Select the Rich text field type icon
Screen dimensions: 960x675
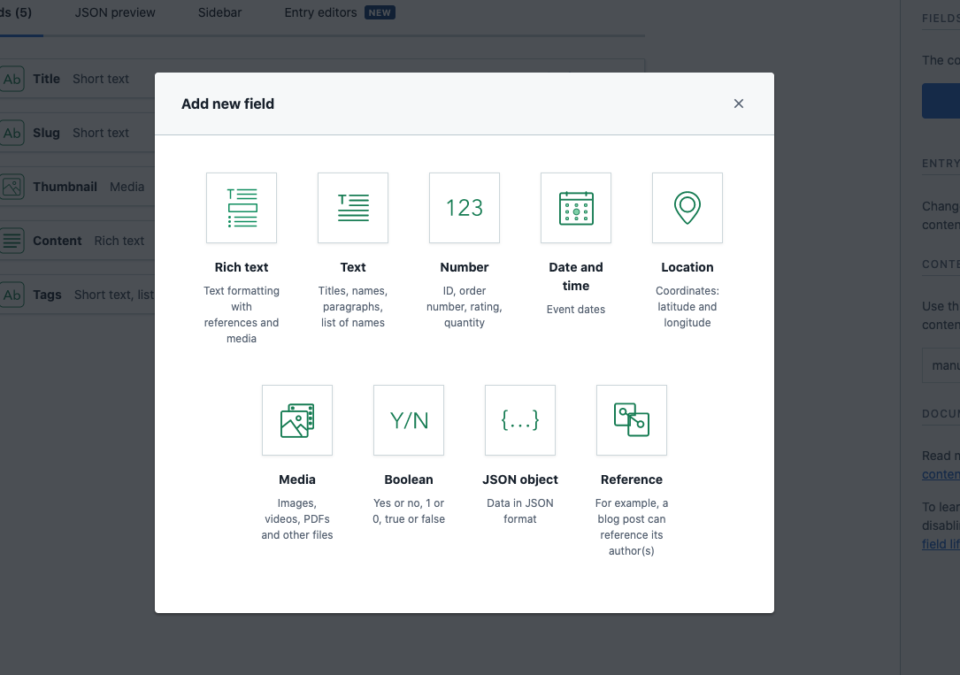(x=241, y=208)
